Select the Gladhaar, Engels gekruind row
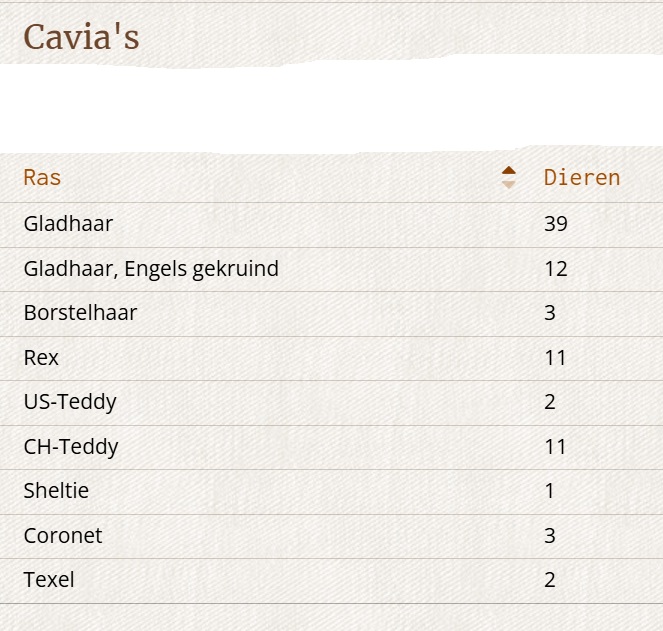 click(332, 269)
